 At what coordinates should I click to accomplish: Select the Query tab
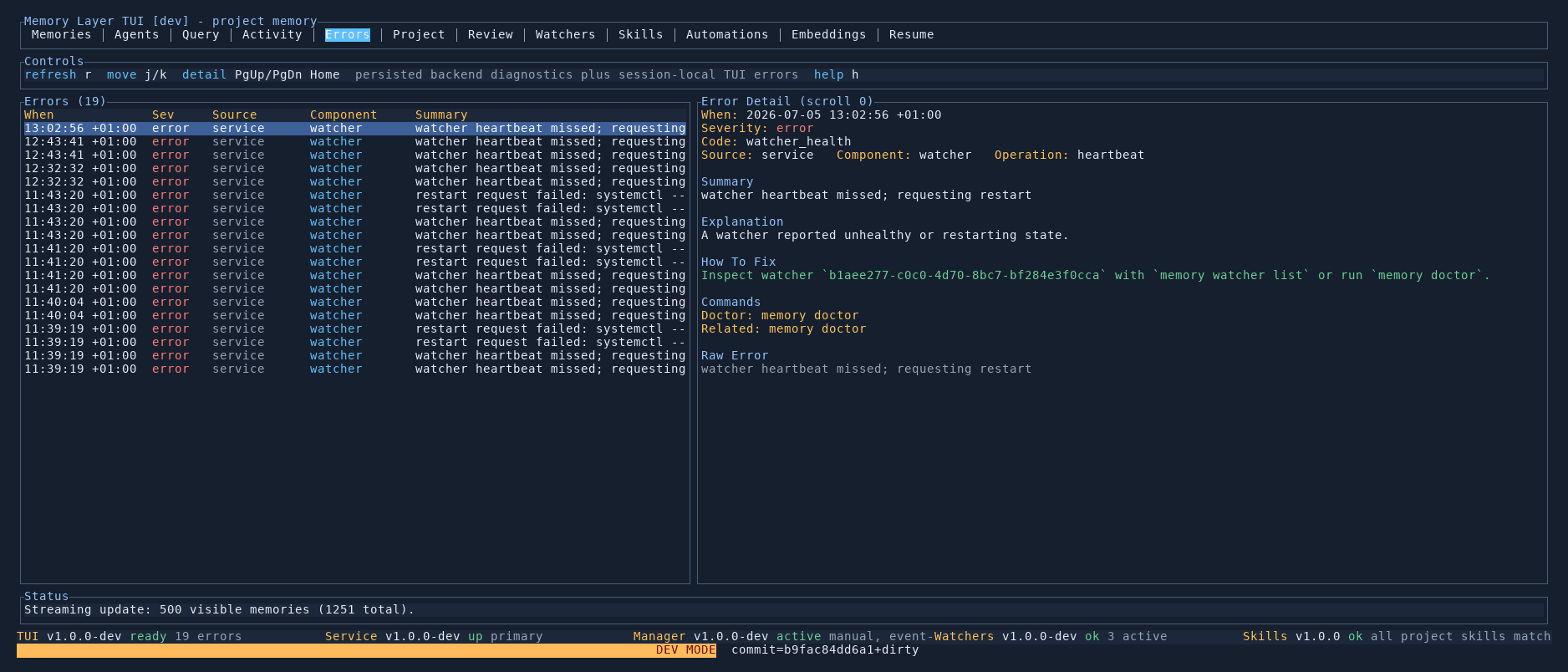click(201, 34)
